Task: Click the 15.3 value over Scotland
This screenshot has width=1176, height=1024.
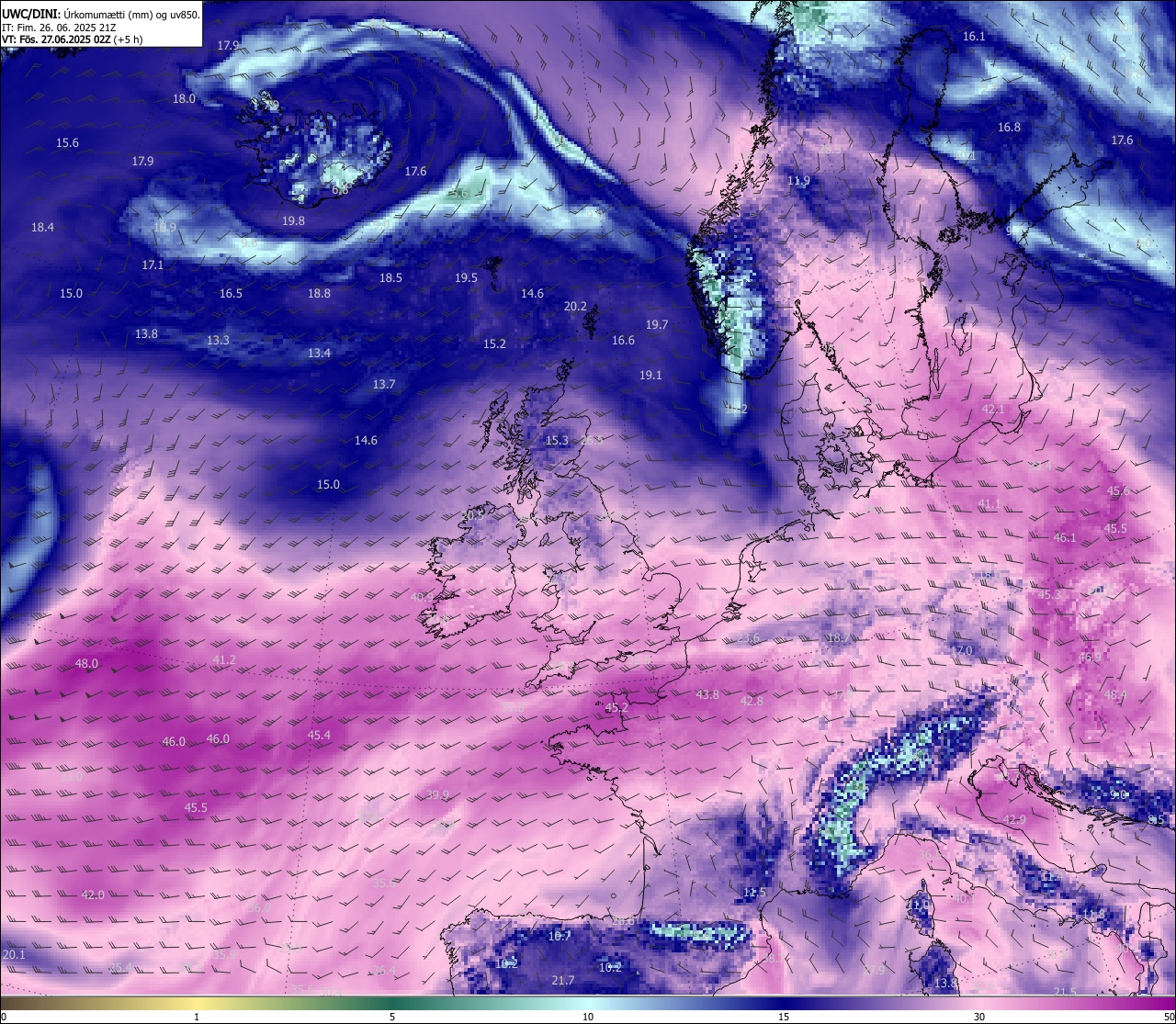Action: point(557,441)
